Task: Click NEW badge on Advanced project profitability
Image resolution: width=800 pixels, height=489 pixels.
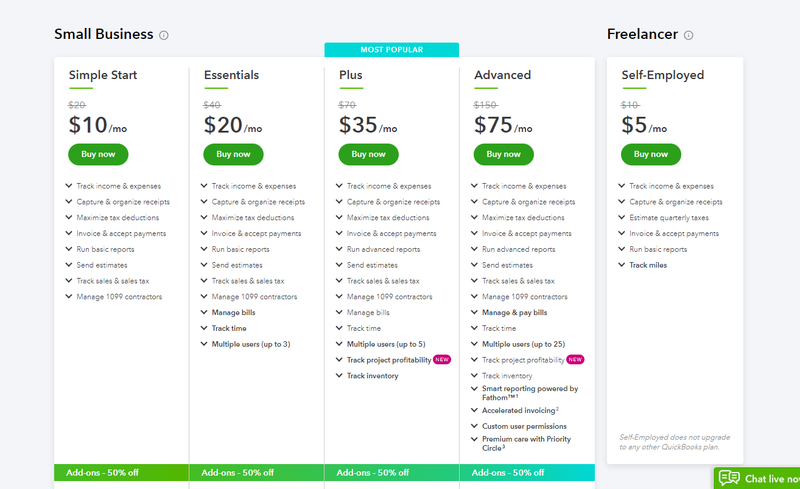Action: tap(576, 359)
